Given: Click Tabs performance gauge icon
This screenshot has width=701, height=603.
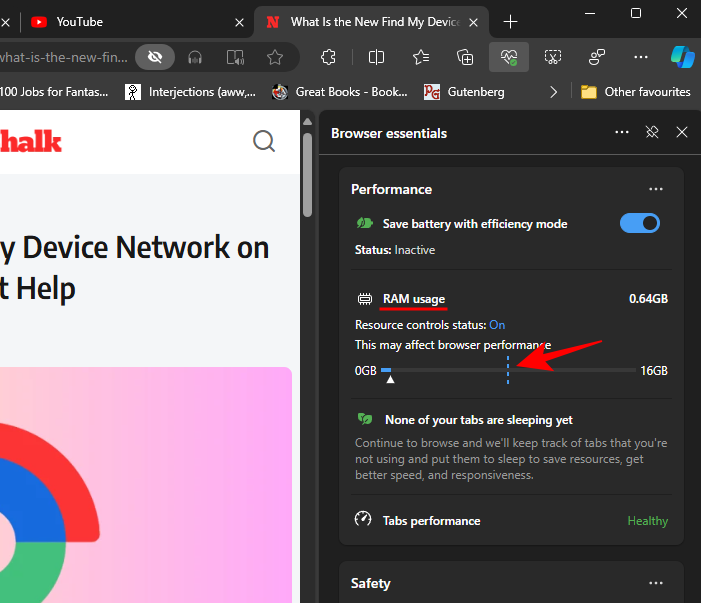Looking at the screenshot, I should (x=363, y=519).
